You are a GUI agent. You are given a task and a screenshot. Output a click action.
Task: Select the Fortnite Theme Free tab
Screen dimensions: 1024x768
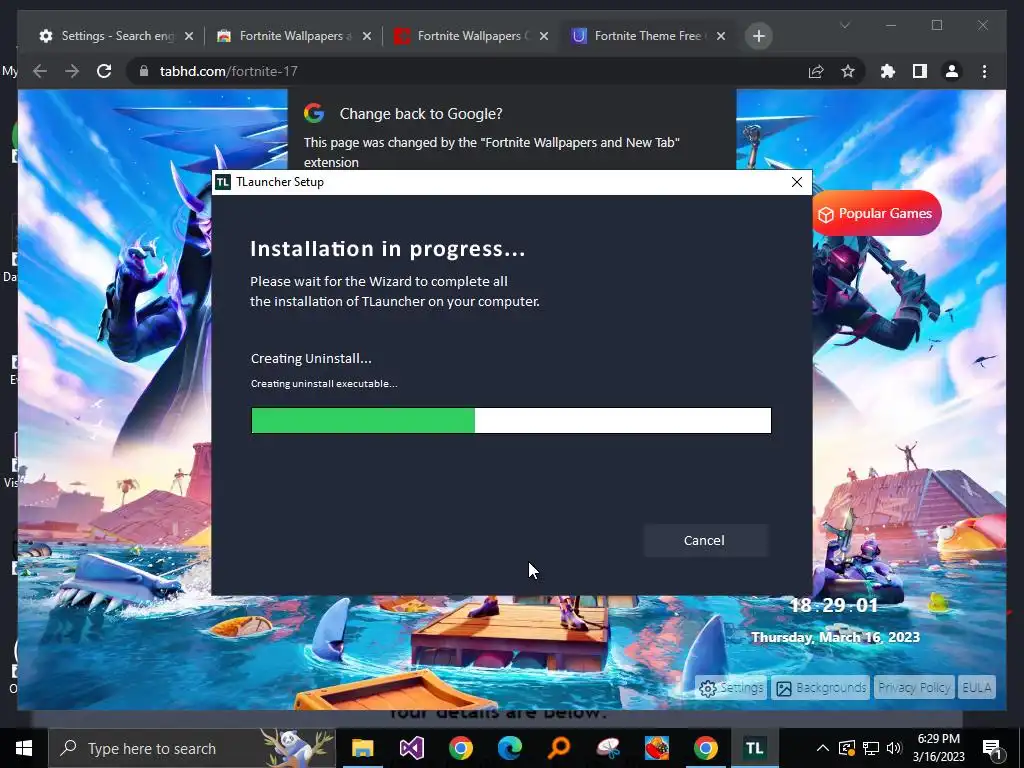click(x=648, y=36)
